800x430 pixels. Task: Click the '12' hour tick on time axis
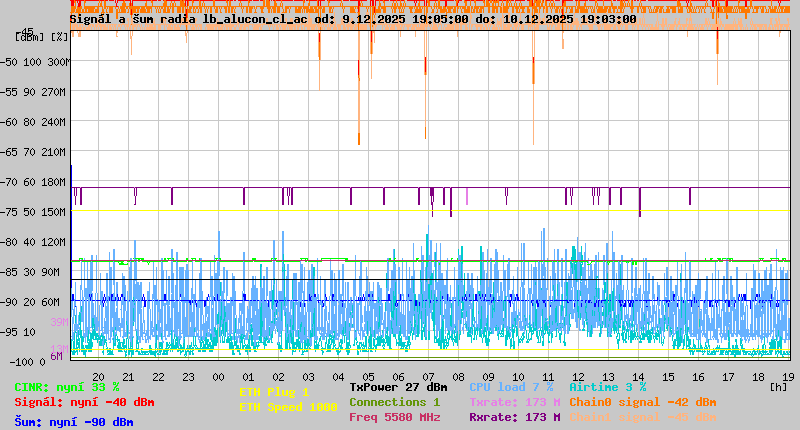coord(578,376)
